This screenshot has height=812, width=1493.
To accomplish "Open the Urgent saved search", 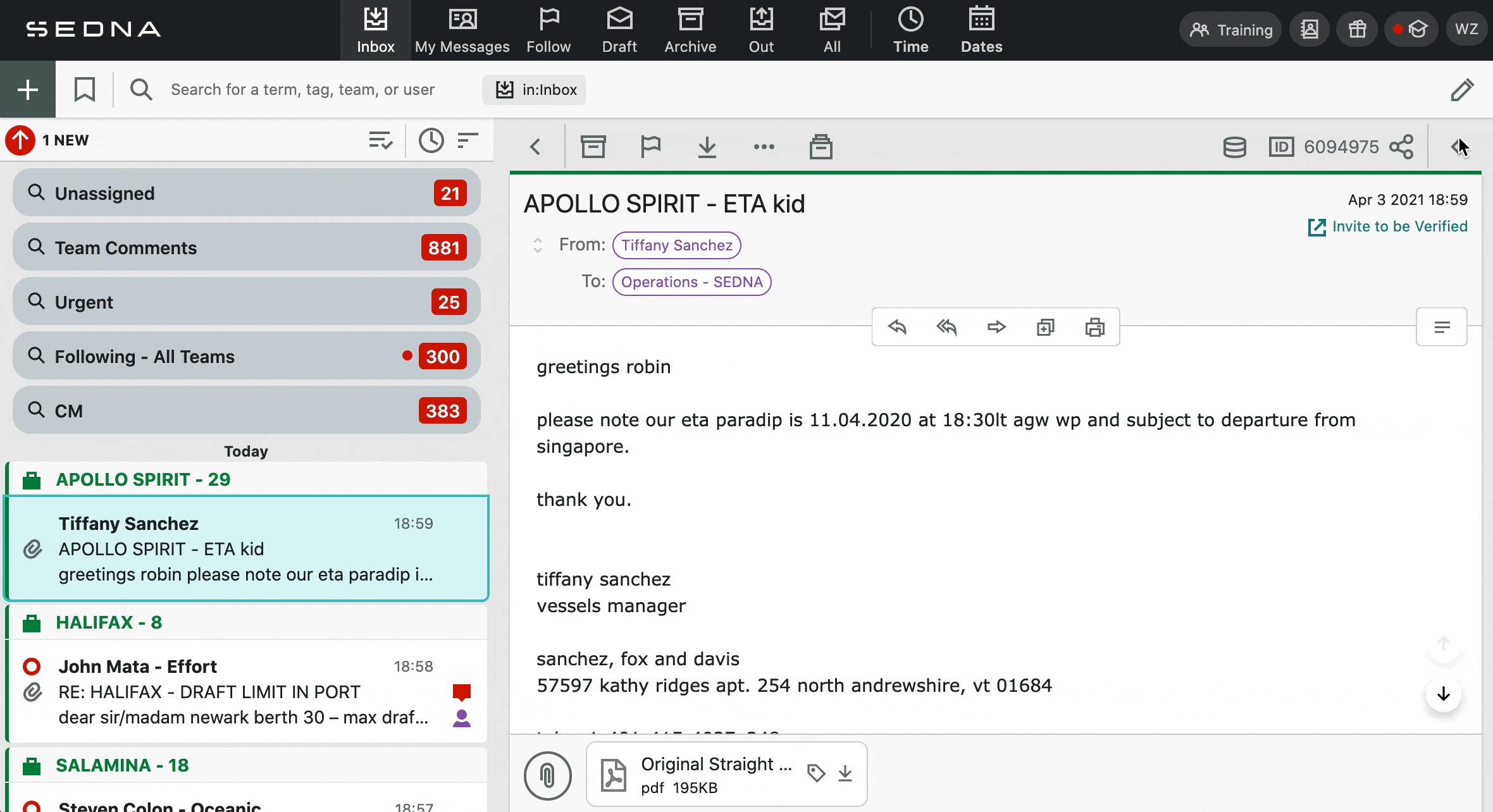I will point(247,302).
